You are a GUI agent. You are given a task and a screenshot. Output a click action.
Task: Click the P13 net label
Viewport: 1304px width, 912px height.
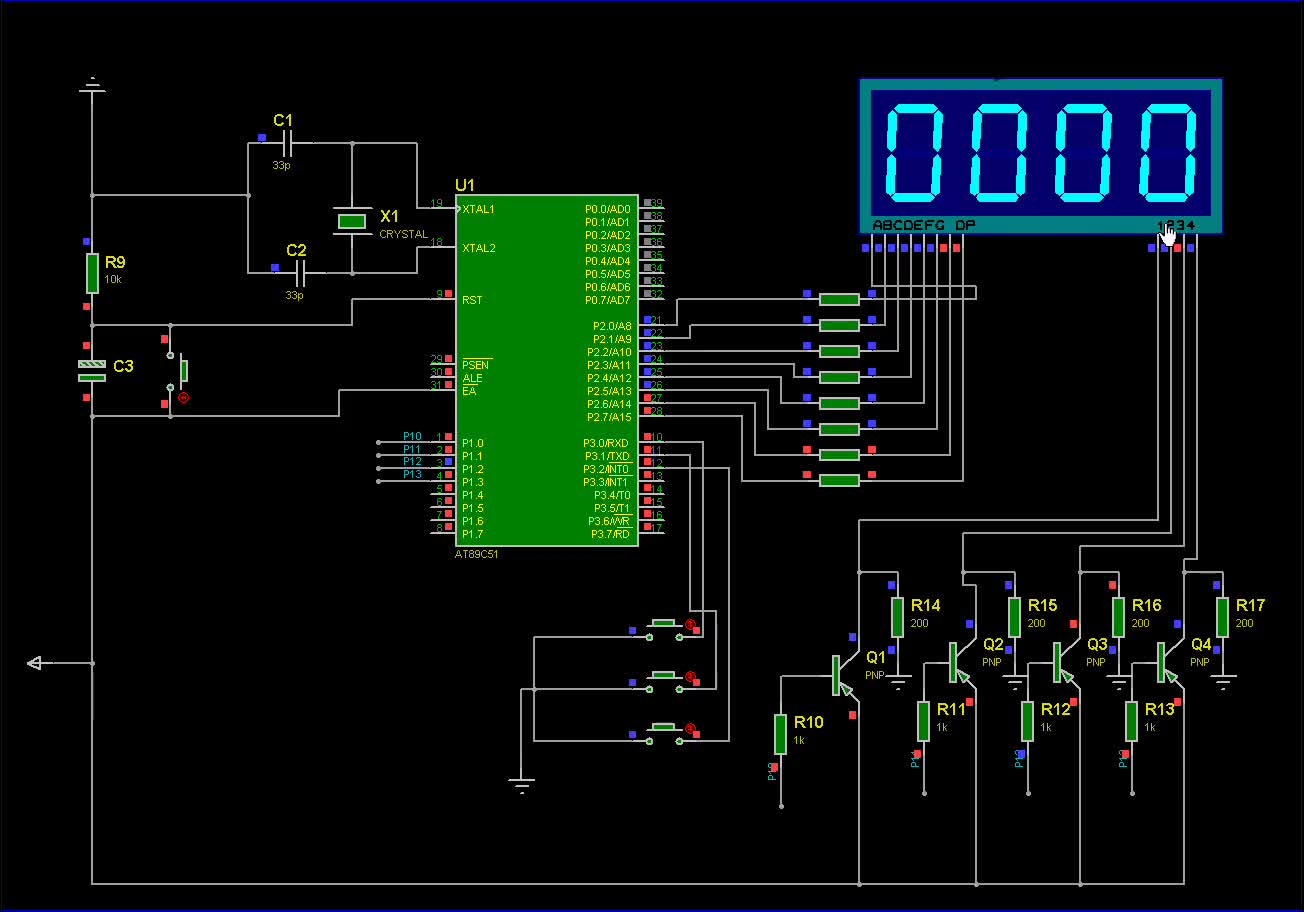(412, 475)
